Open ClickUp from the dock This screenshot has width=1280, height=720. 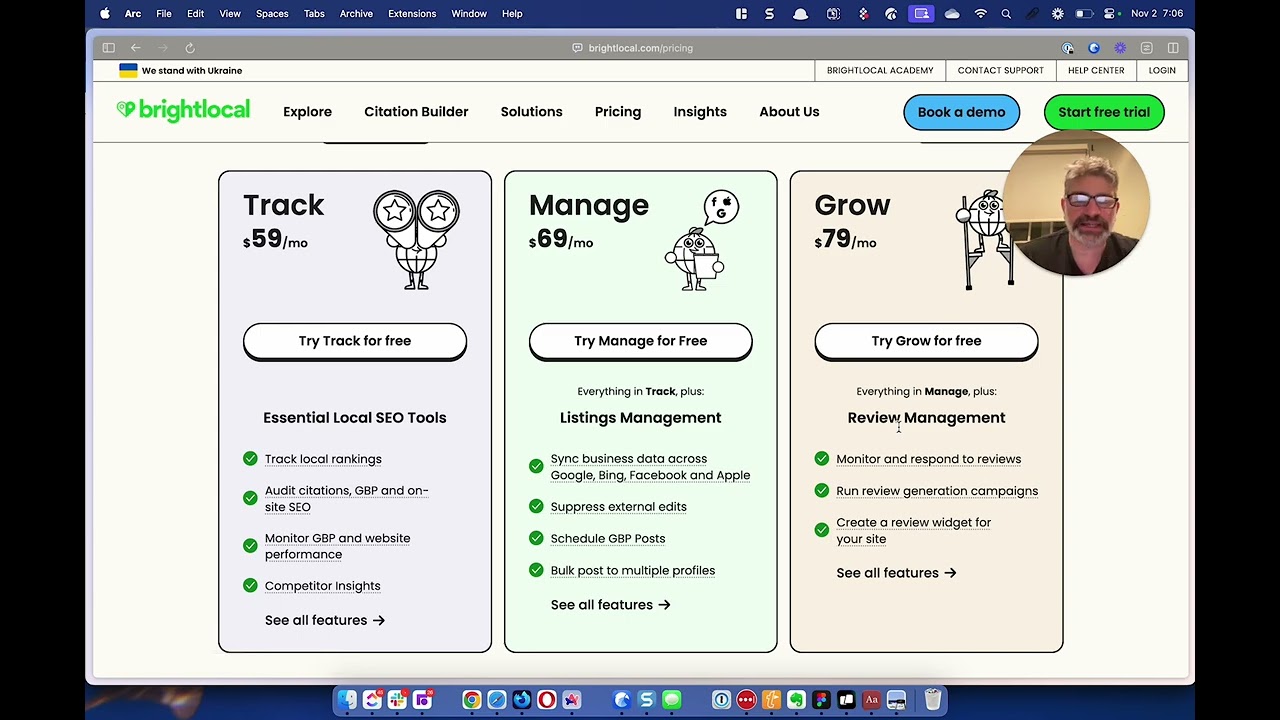coord(372,700)
